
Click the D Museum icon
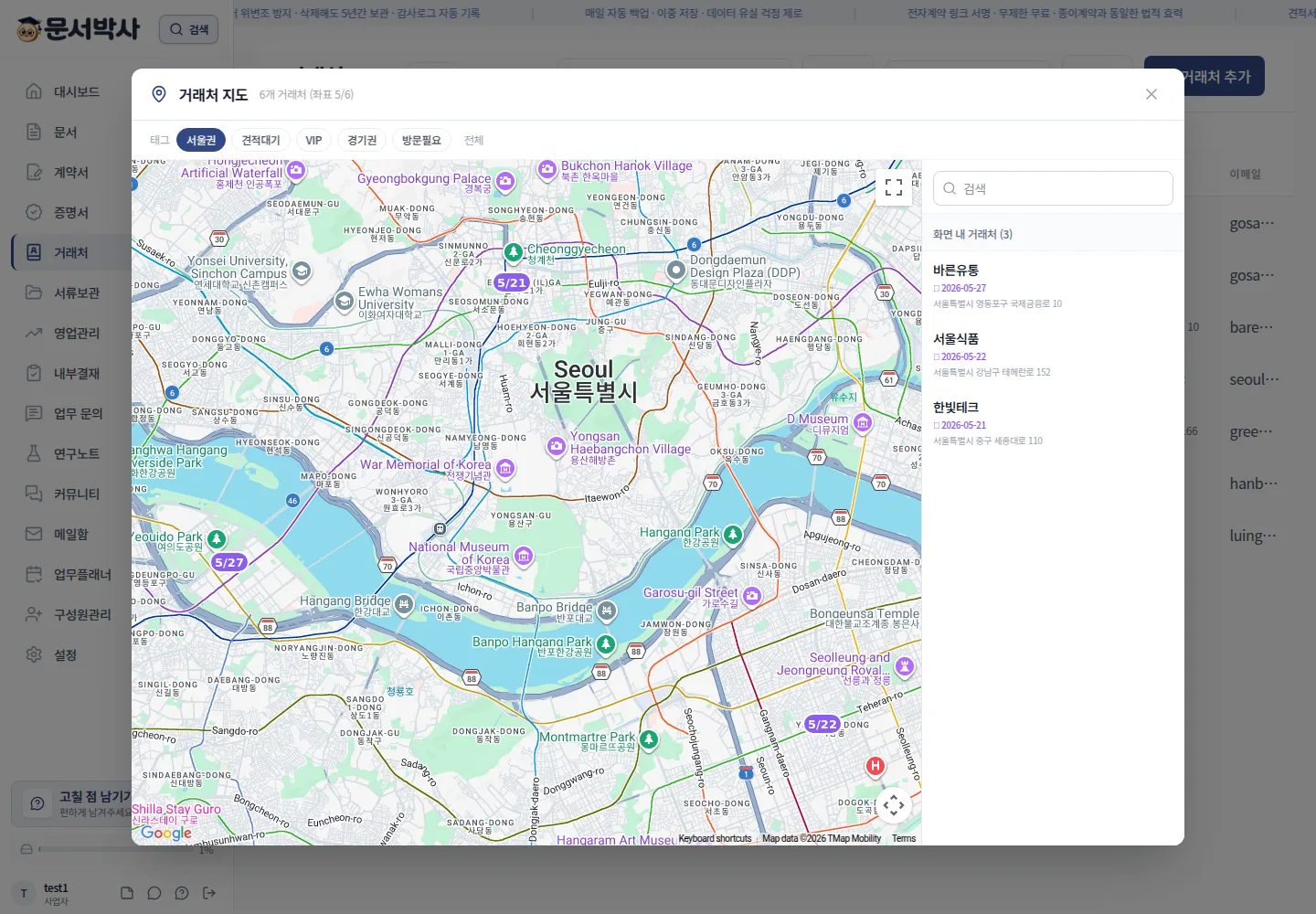click(x=863, y=422)
